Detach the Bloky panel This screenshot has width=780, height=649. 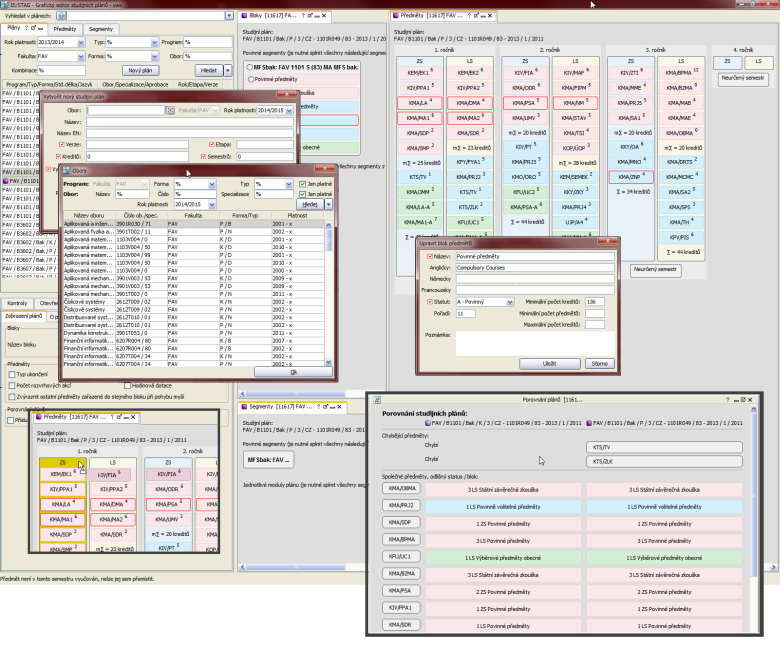[309, 16]
